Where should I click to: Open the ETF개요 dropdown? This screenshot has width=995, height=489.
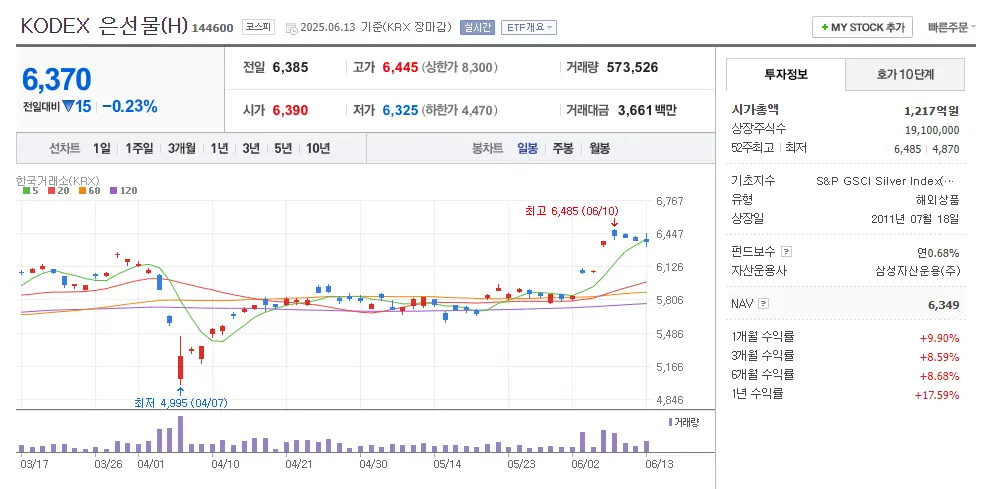pos(529,28)
